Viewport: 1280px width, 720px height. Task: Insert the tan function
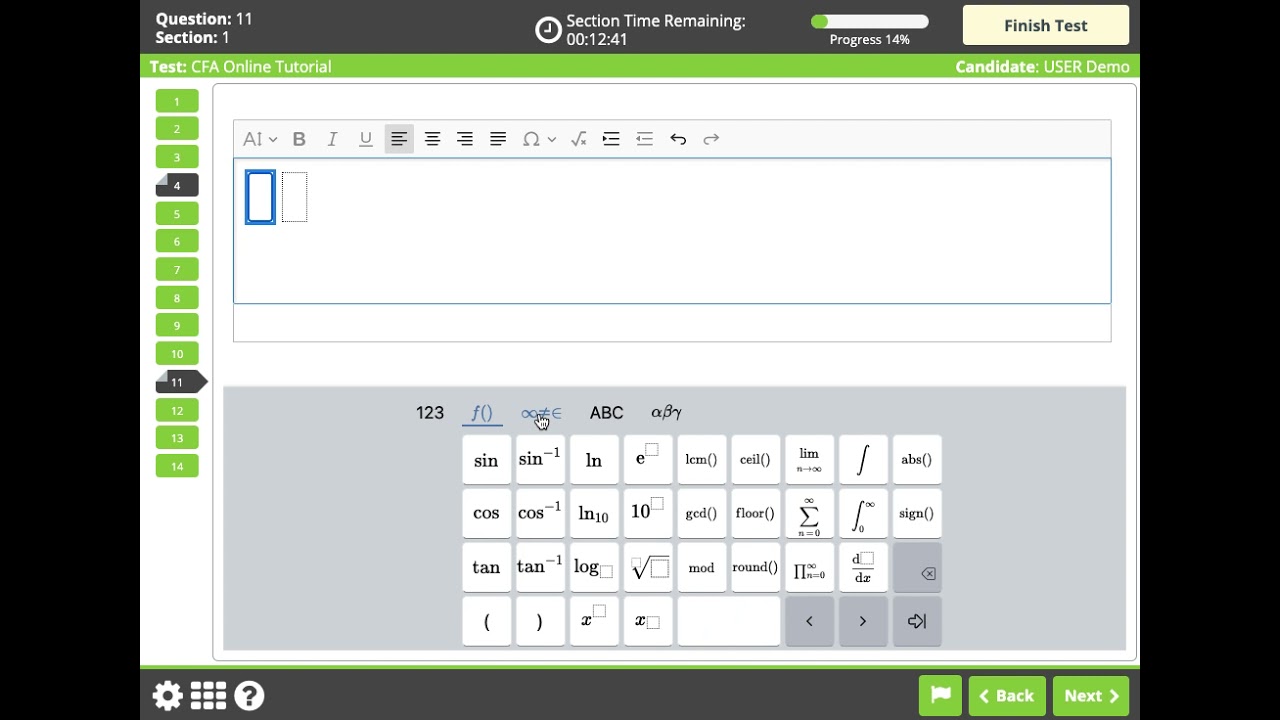(x=486, y=568)
